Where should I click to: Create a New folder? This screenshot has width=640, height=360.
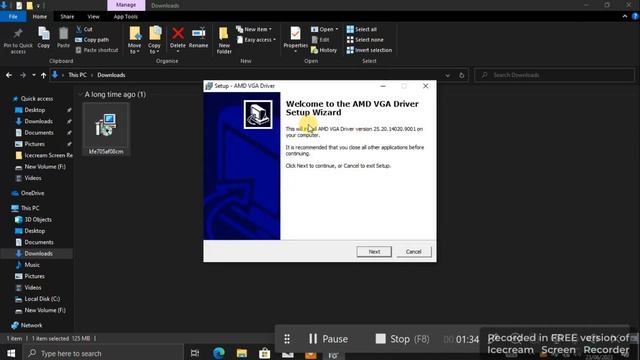coord(224,40)
